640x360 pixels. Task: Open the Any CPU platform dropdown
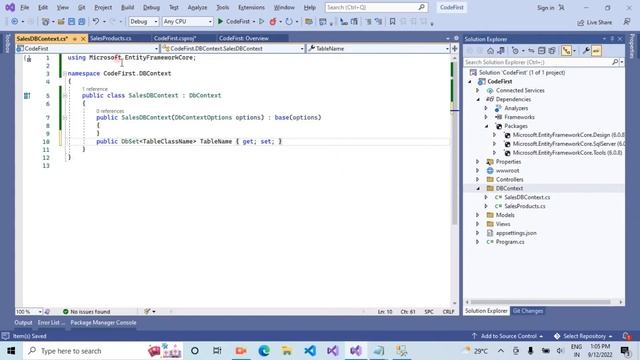click(x=187, y=21)
